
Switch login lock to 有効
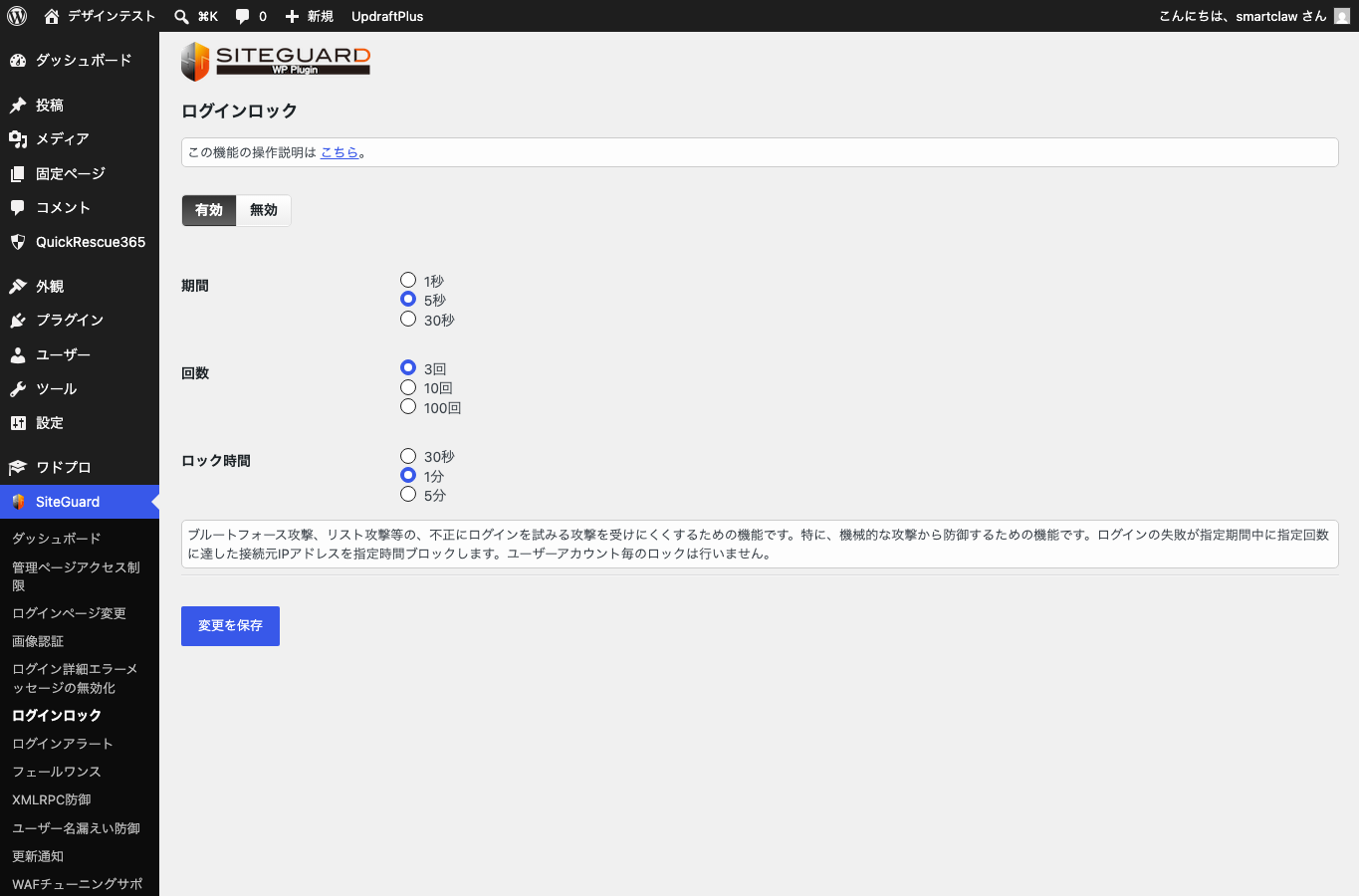coord(209,210)
